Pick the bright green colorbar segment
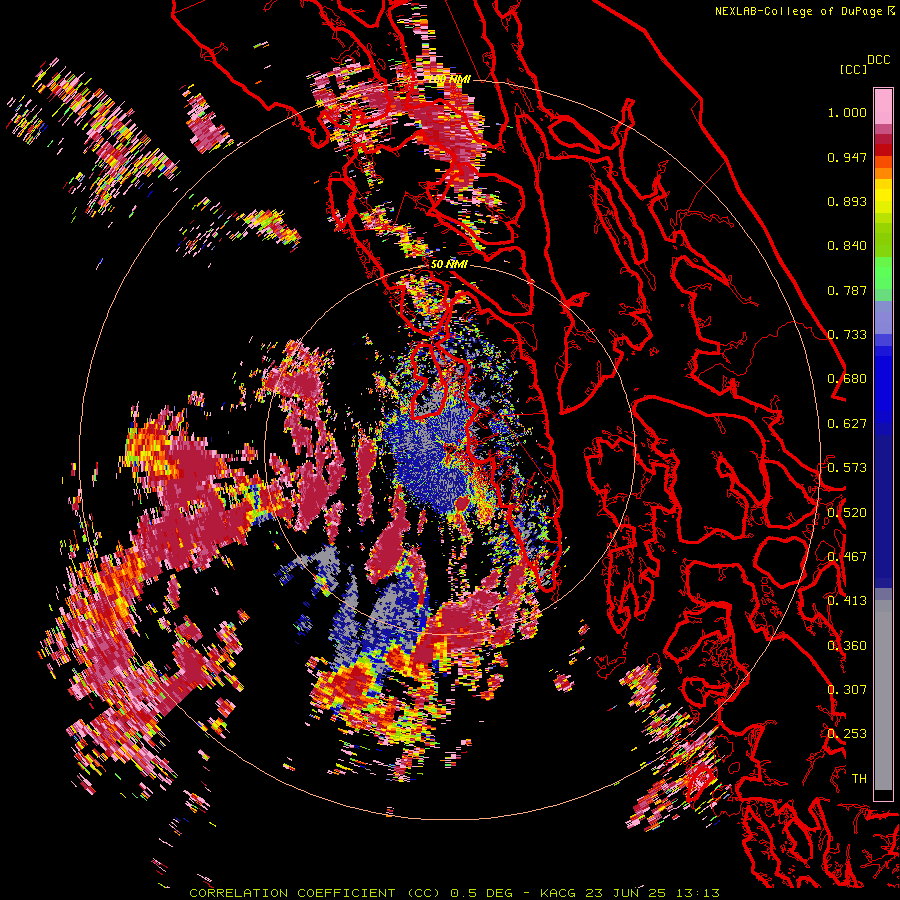This screenshot has height=900, width=900. point(883,273)
